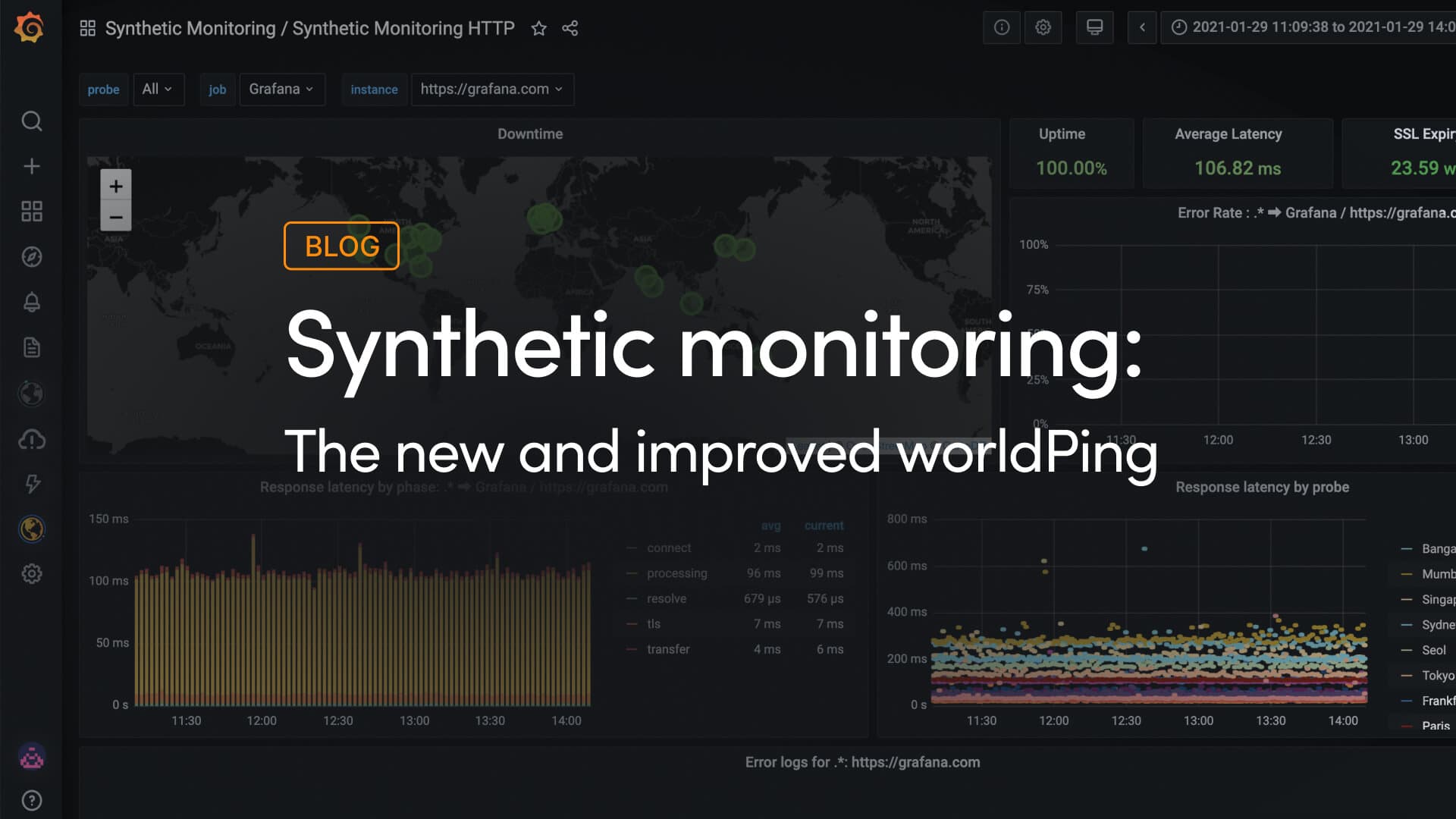1456x819 pixels.
Task: Open the highlighted Synthetic Monitoring globe icon
Action: click(31, 529)
